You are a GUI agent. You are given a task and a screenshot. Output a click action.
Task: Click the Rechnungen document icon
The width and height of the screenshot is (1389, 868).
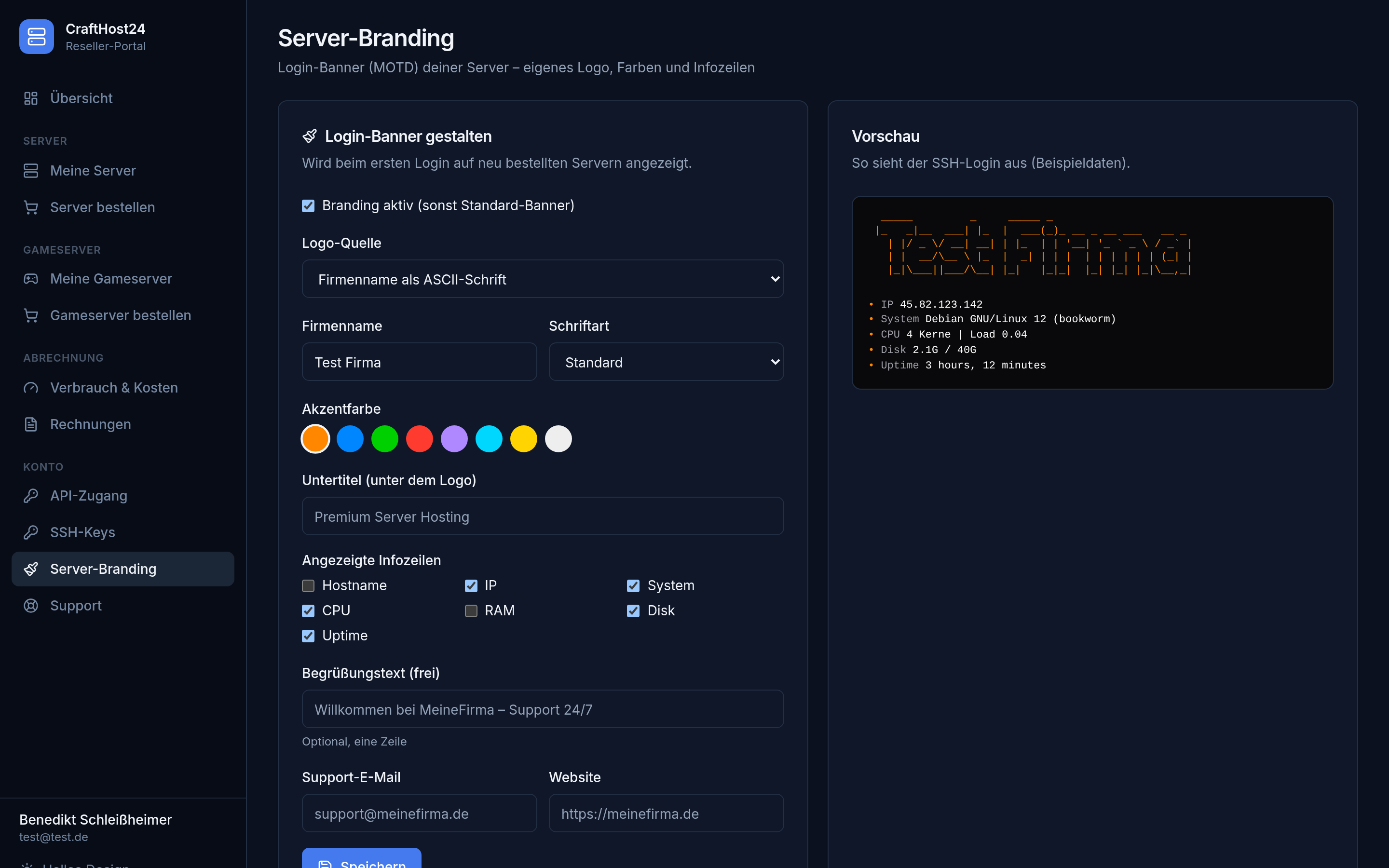31,424
